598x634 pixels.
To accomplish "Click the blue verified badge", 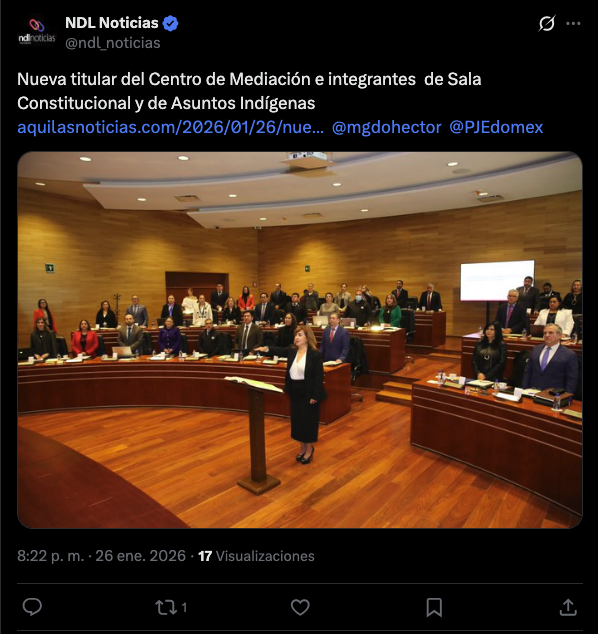I will tap(170, 23).
